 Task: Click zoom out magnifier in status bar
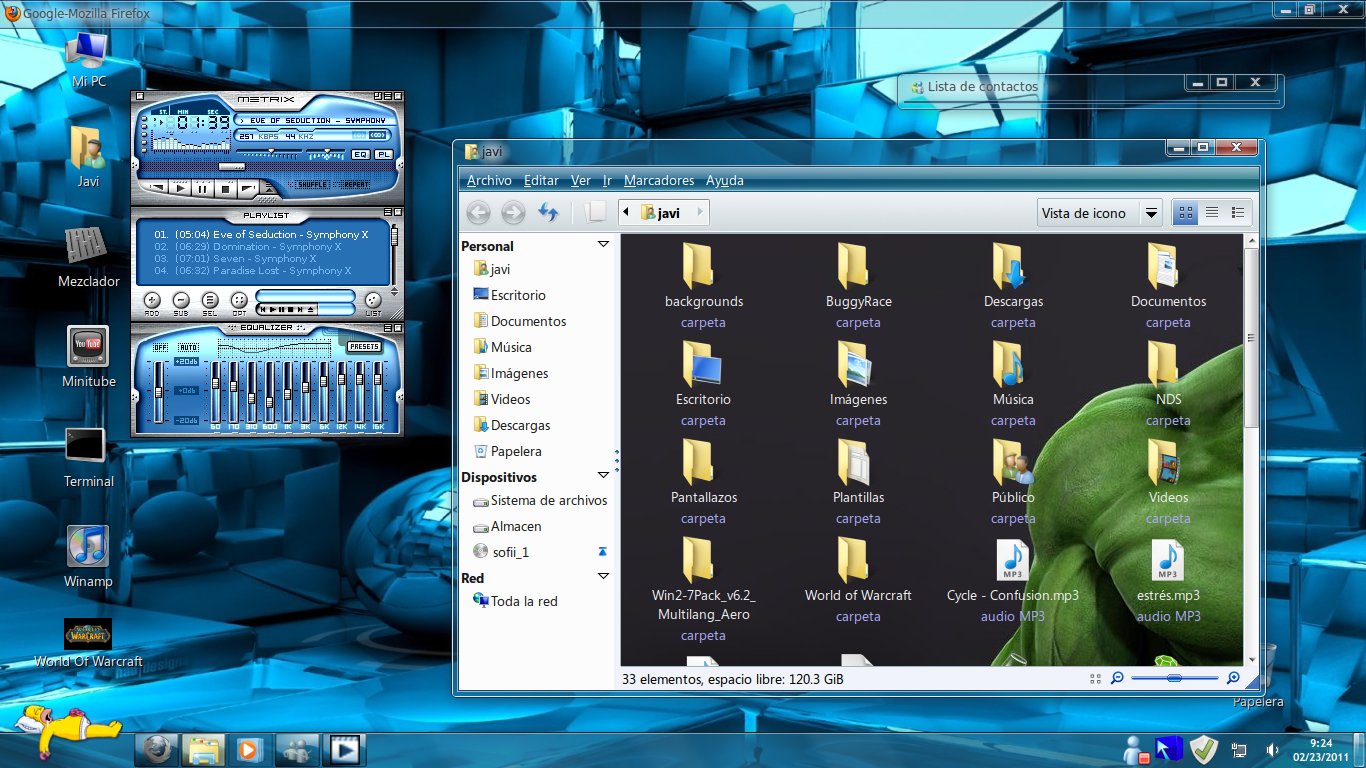coord(1117,678)
